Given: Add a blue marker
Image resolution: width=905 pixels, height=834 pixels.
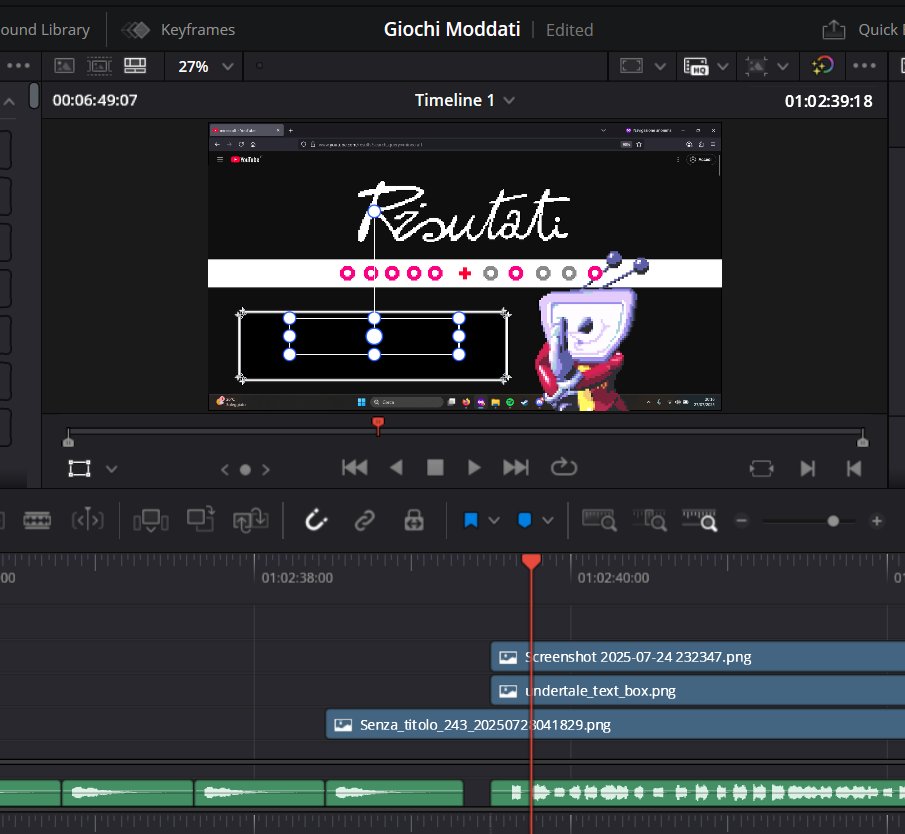Looking at the screenshot, I should tap(525, 521).
